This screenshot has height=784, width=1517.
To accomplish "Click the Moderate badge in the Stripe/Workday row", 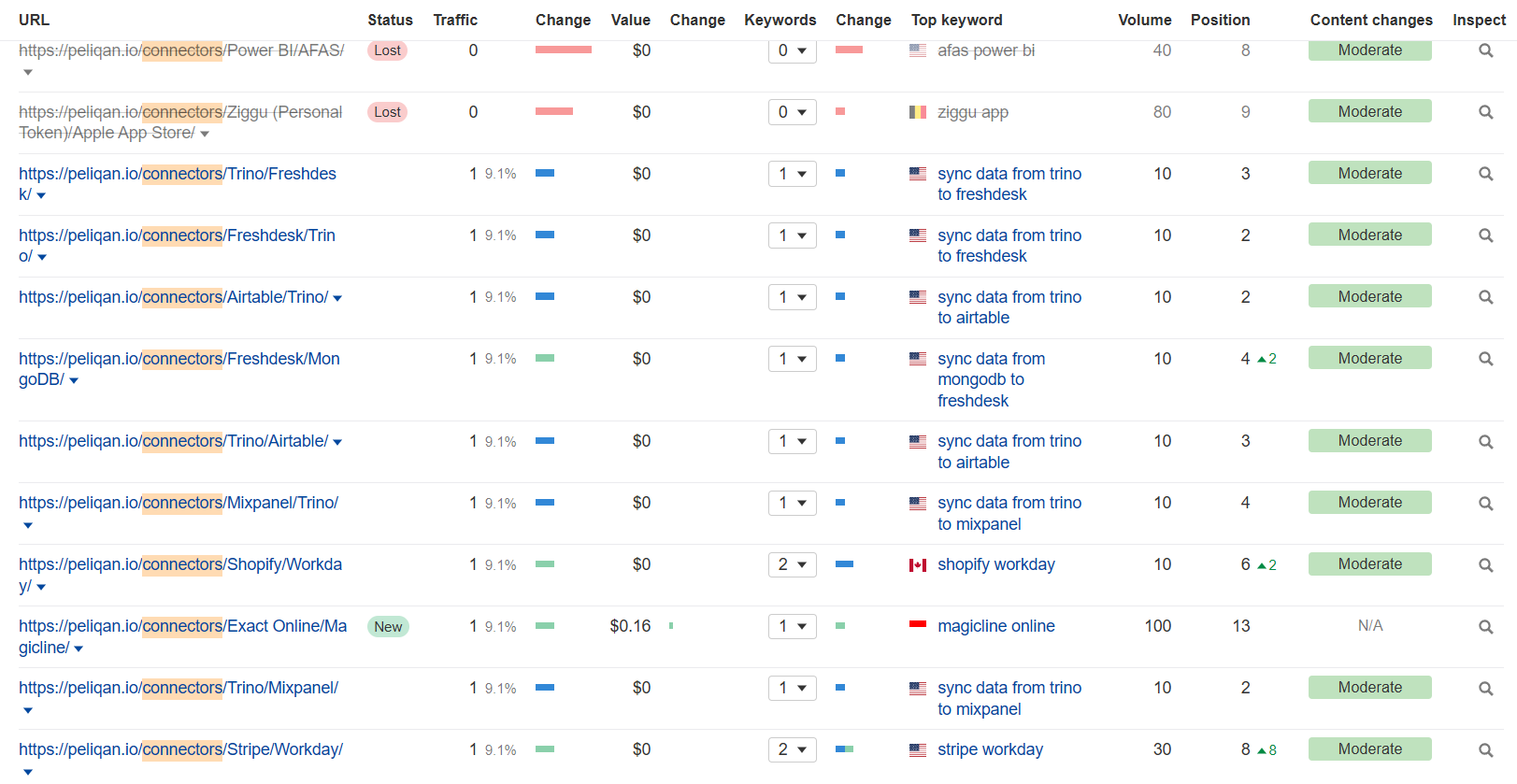I will pos(1370,749).
